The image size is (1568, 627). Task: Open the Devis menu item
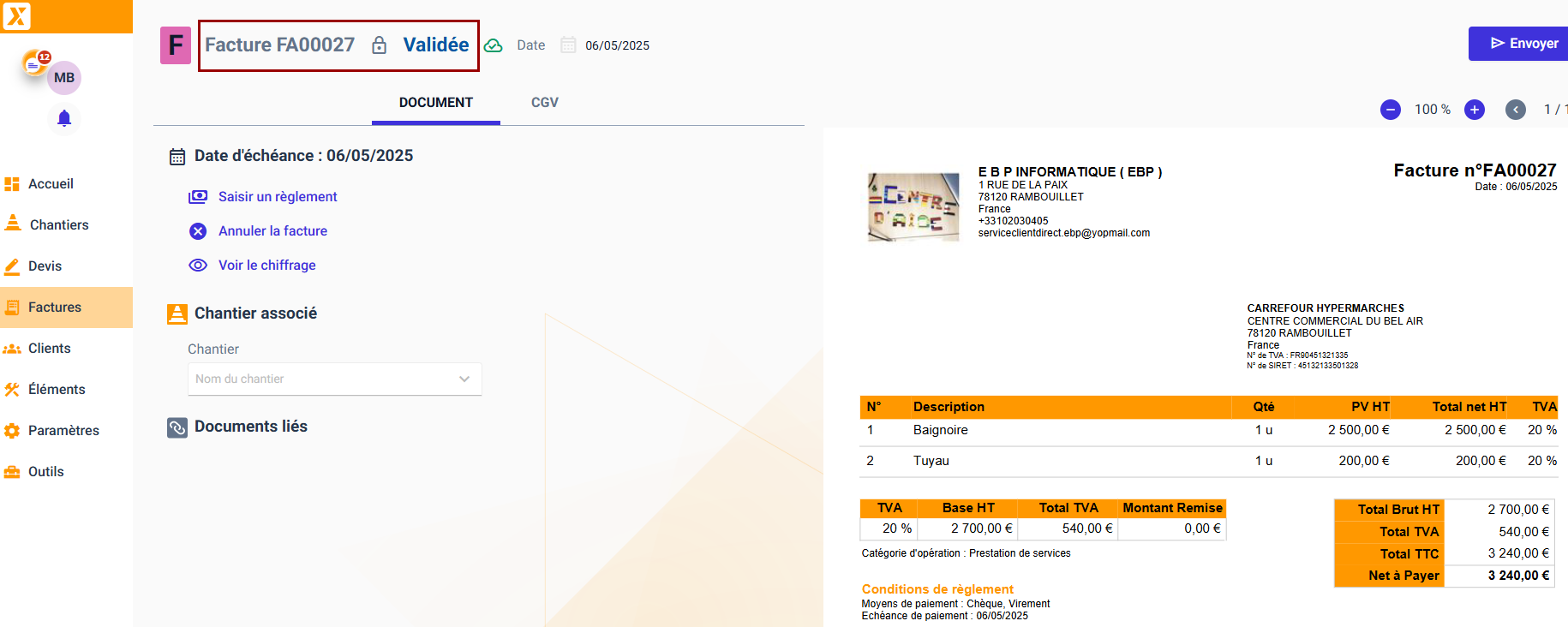point(45,266)
